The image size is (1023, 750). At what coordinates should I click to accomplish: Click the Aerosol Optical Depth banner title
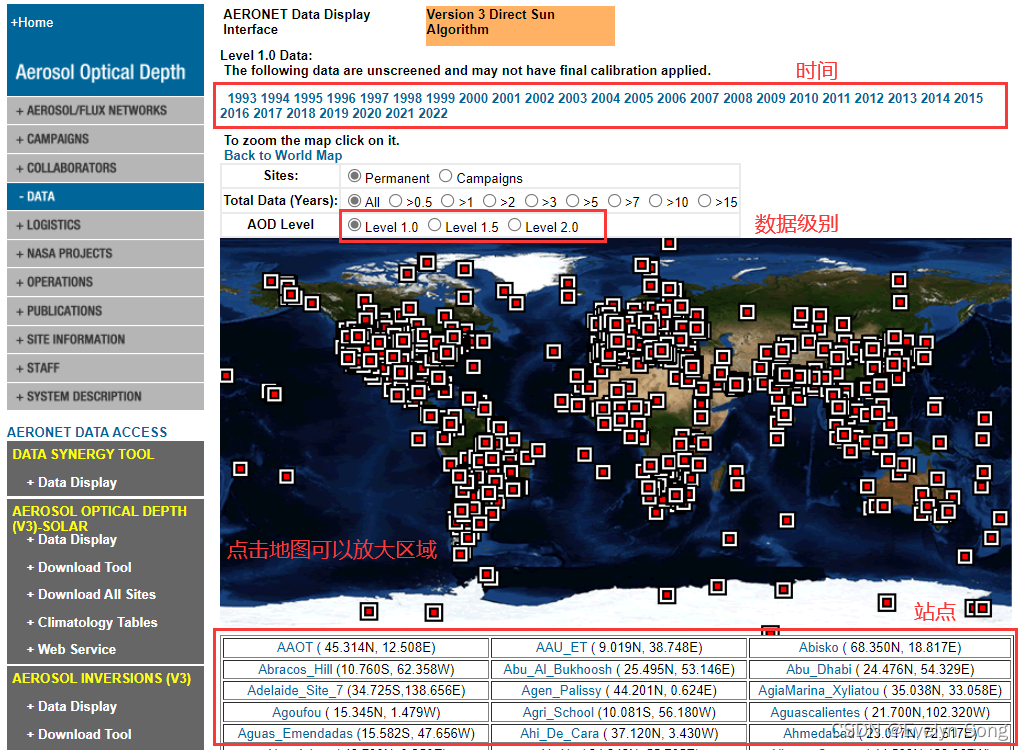point(100,72)
